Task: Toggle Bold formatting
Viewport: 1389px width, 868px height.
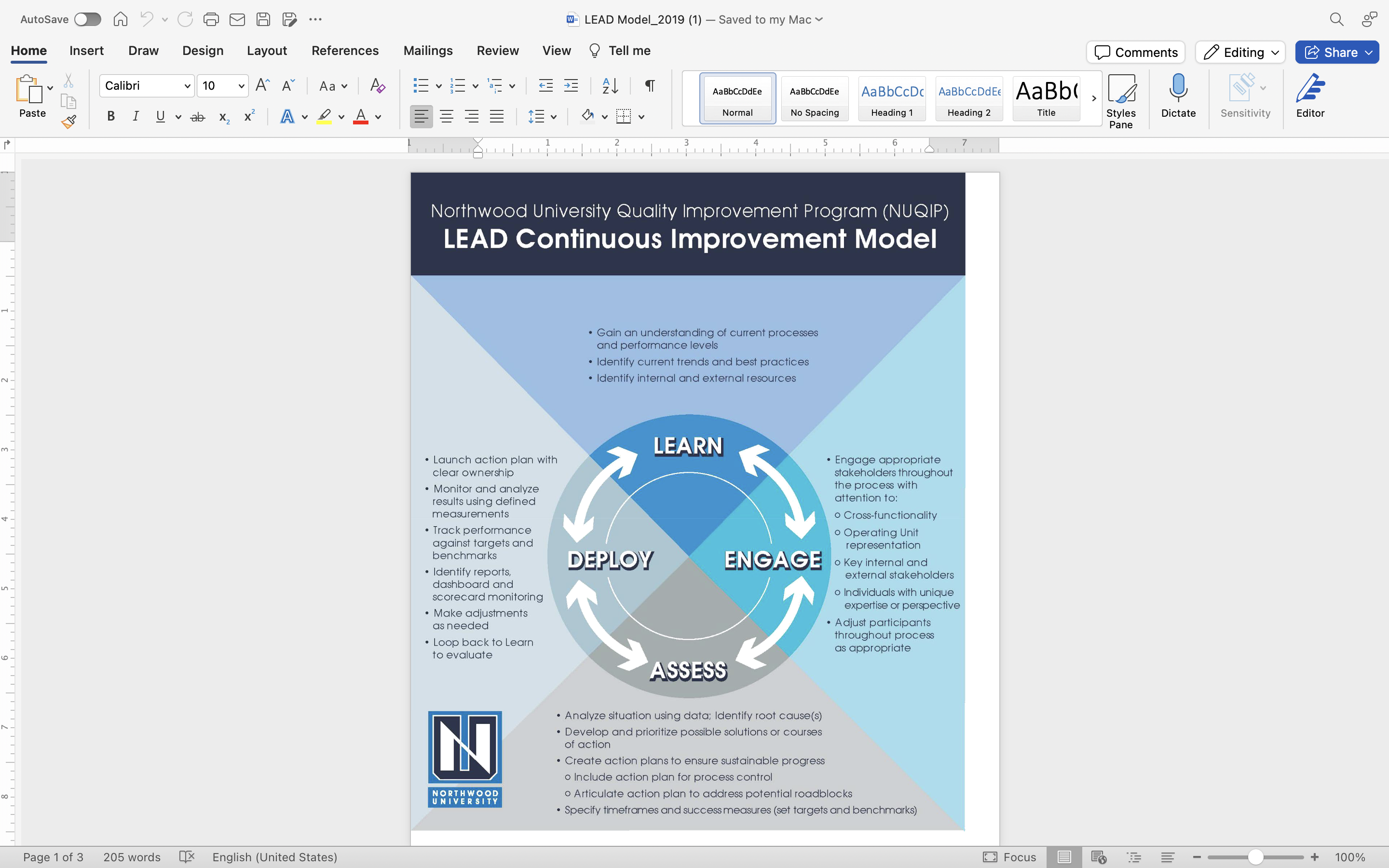Action: (x=111, y=117)
